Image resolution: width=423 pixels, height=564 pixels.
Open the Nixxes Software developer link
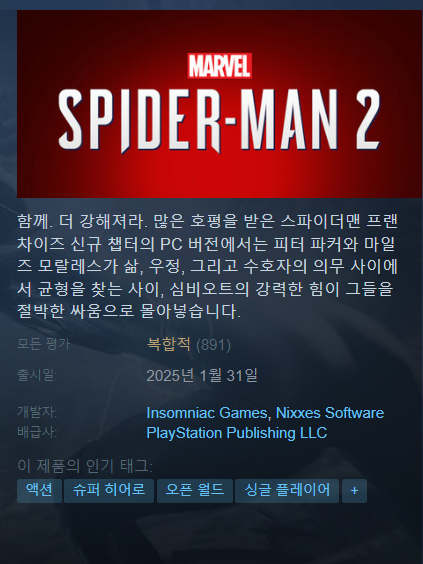pyautogui.click(x=329, y=413)
